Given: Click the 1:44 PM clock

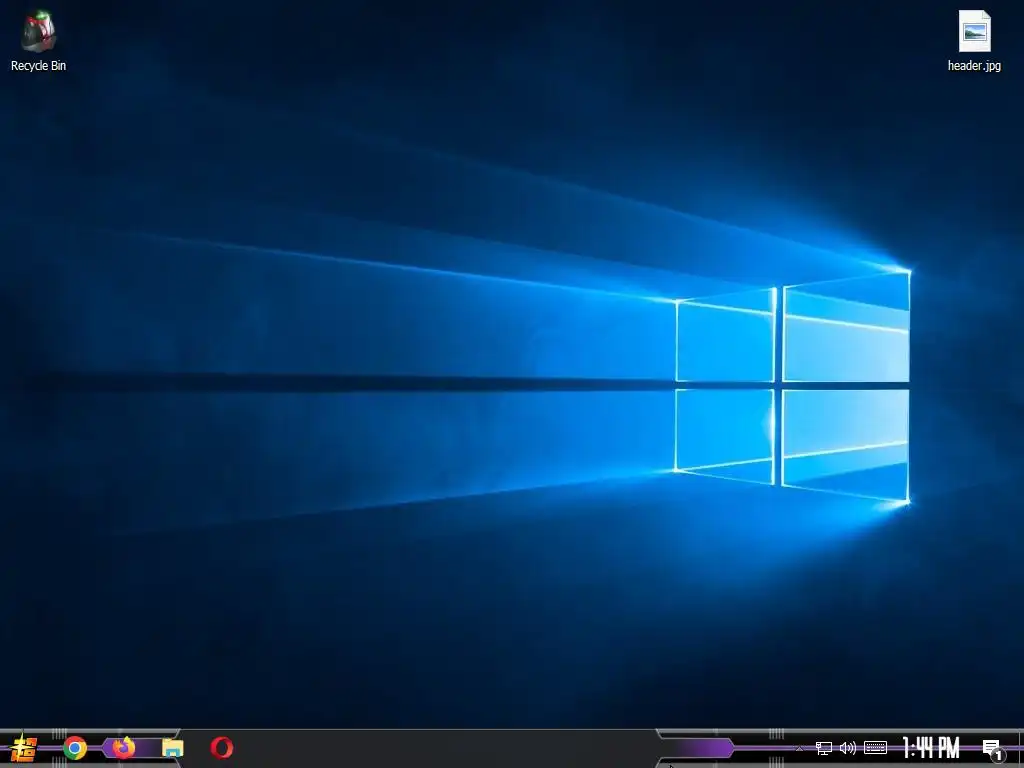Looking at the screenshot, I should point(931,748).
